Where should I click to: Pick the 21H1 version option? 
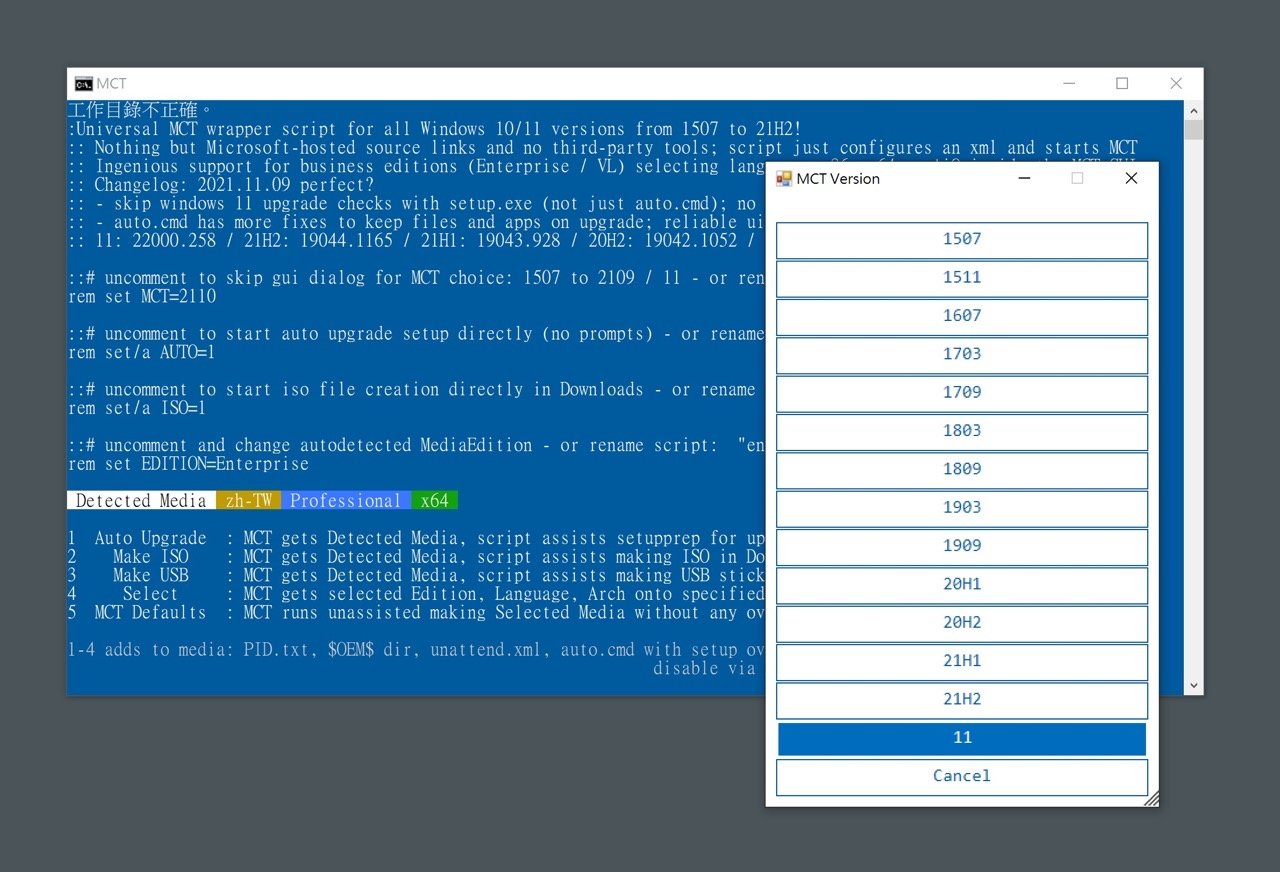coord(962,662)
